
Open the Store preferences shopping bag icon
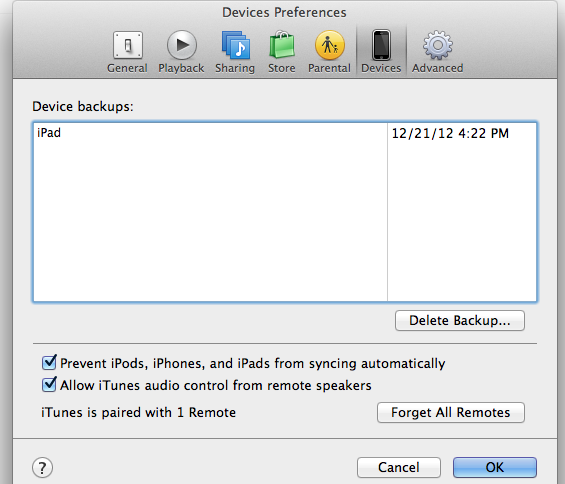point(282,45)
